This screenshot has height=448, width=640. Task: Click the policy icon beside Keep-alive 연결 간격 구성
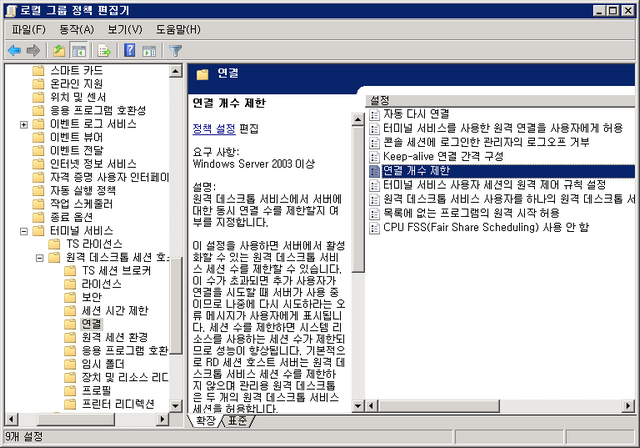[x=374, y=157]
